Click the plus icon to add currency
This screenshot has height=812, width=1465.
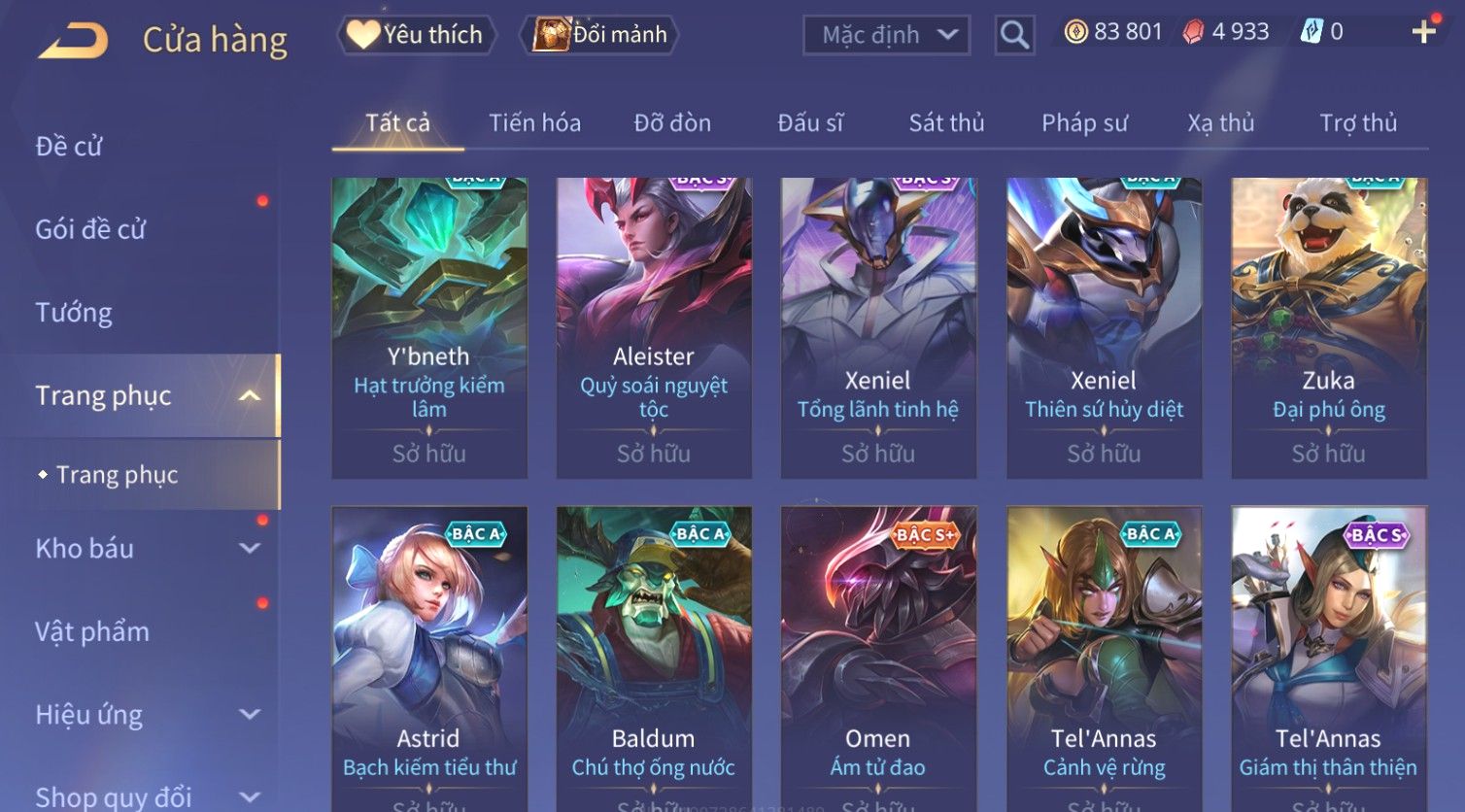coord(1424,32)
